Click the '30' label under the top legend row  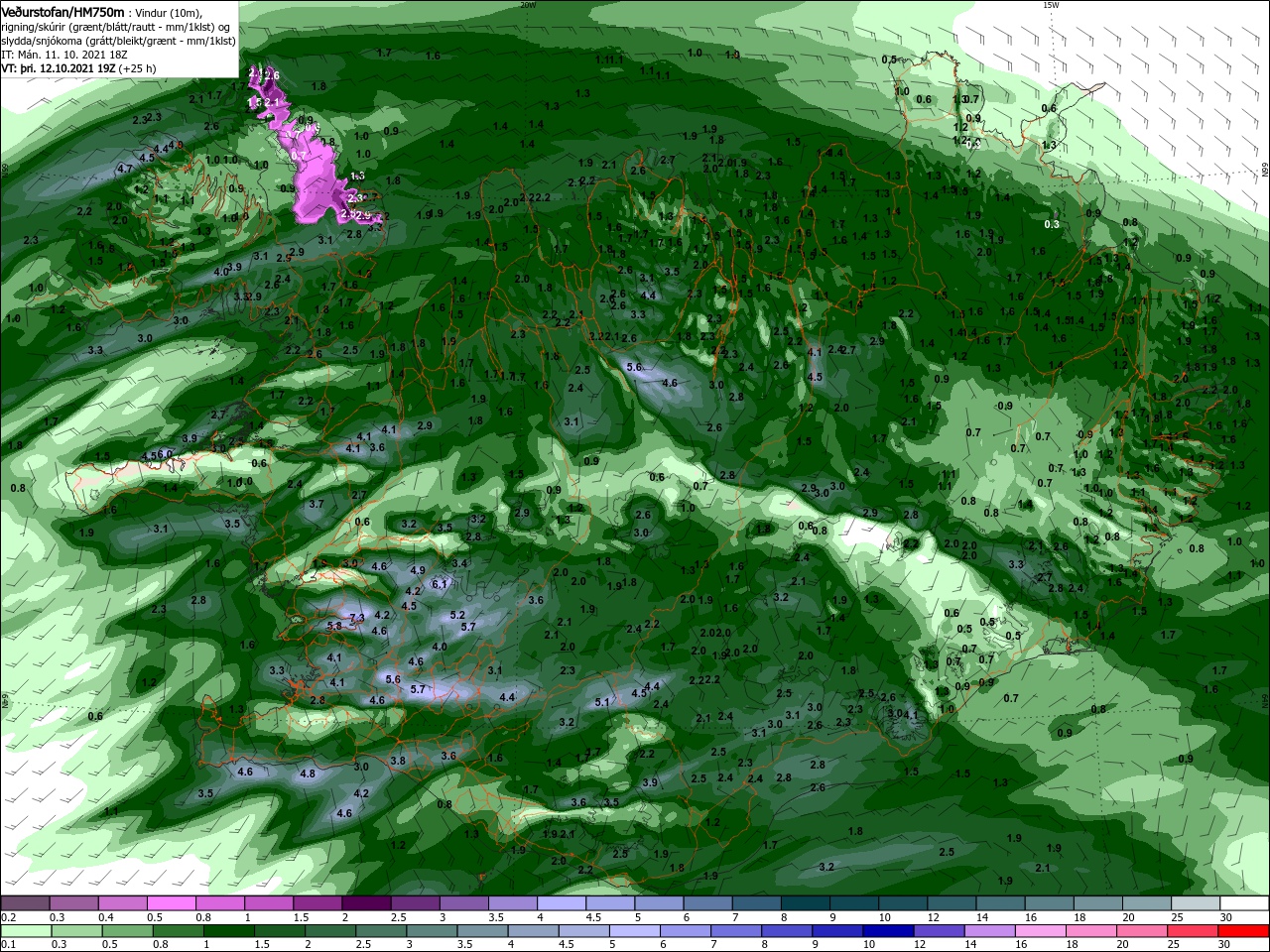[1224, 917]
